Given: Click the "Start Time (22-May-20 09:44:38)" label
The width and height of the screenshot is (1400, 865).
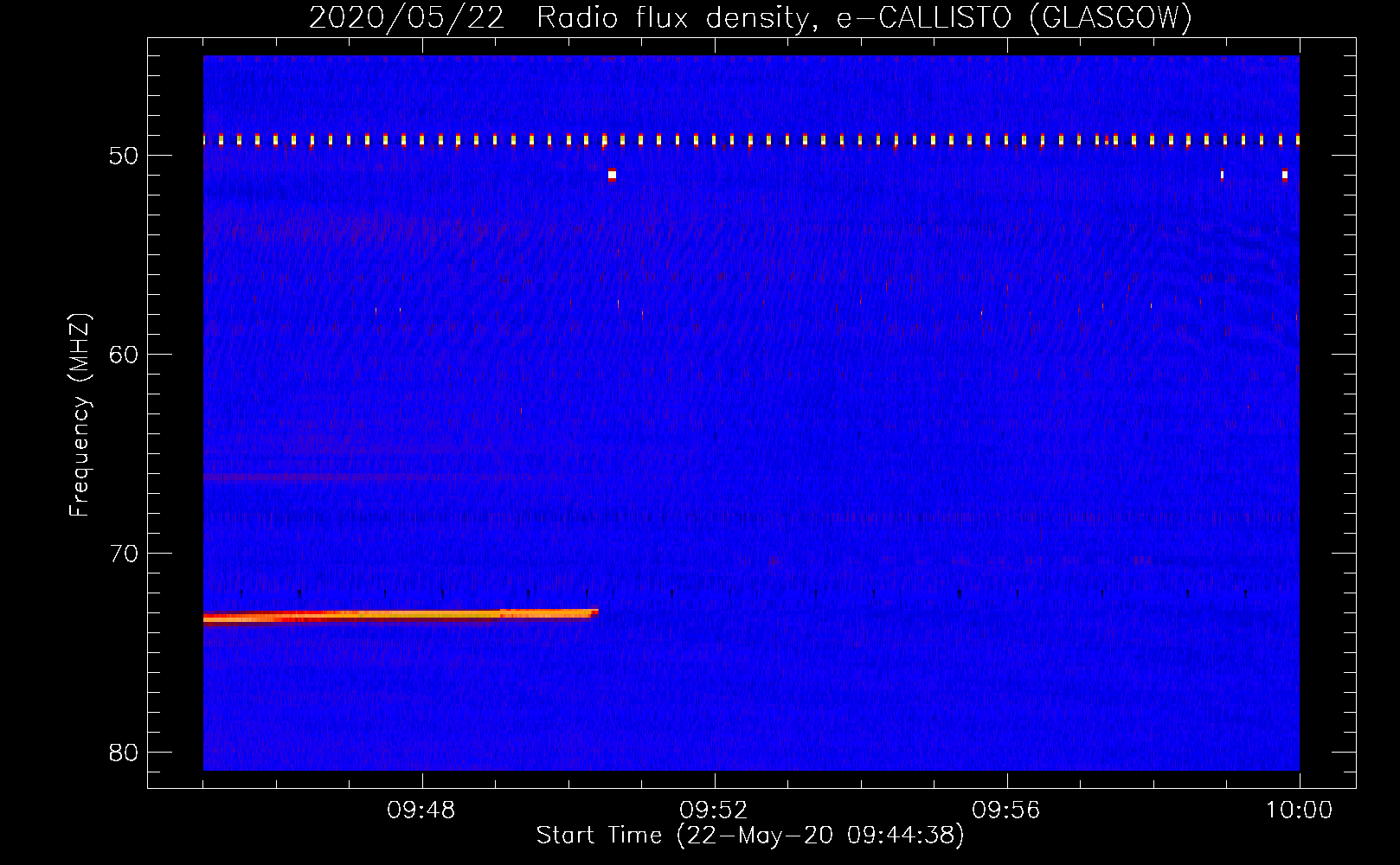Looking at the screenshot, I should pyautogui.click(x=750, y=836).
